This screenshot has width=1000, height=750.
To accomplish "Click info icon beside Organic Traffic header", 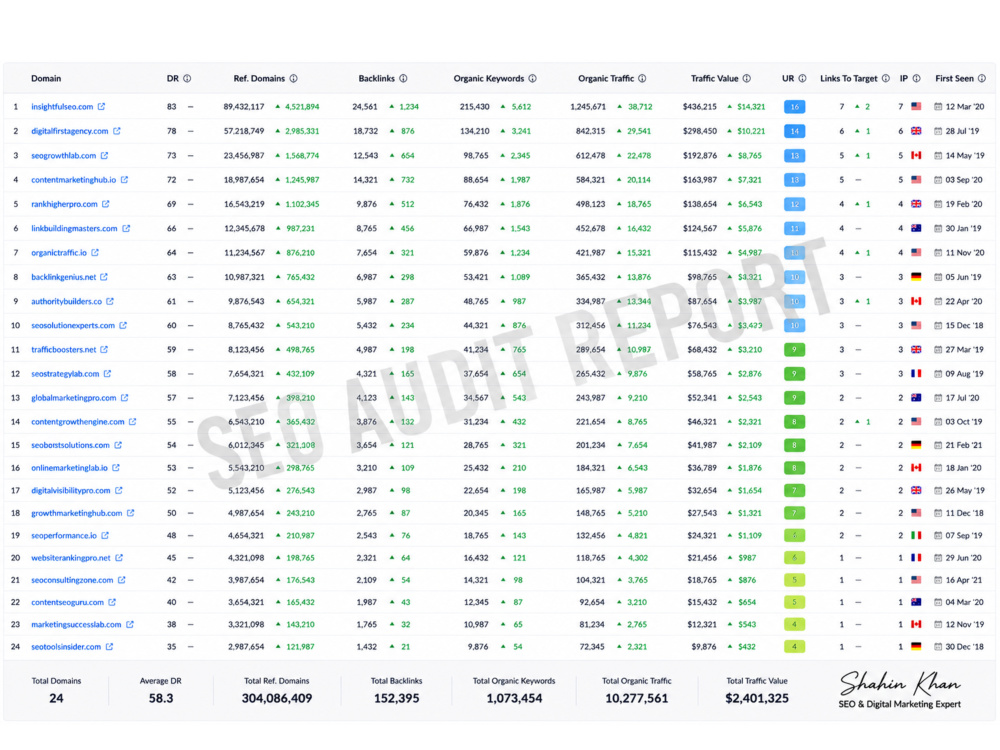I will (x=642, y=78).
